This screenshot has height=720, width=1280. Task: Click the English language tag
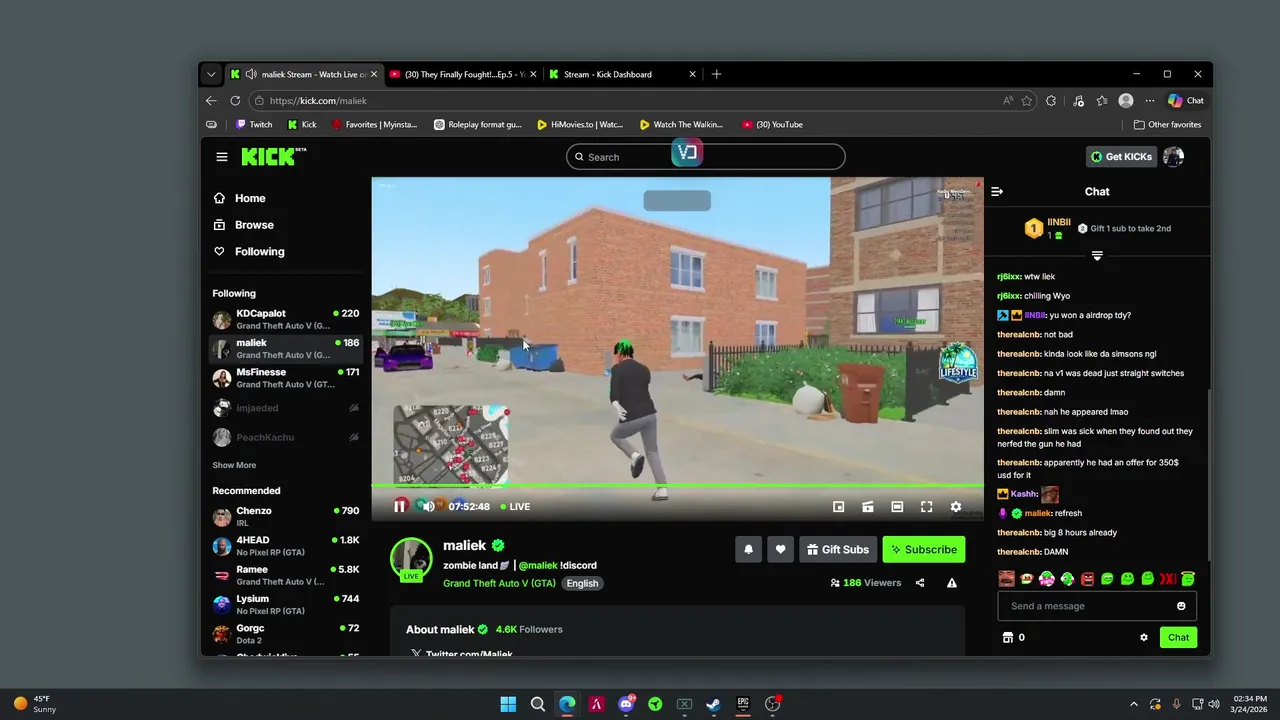pyautogui.click(x=582, y=584)
